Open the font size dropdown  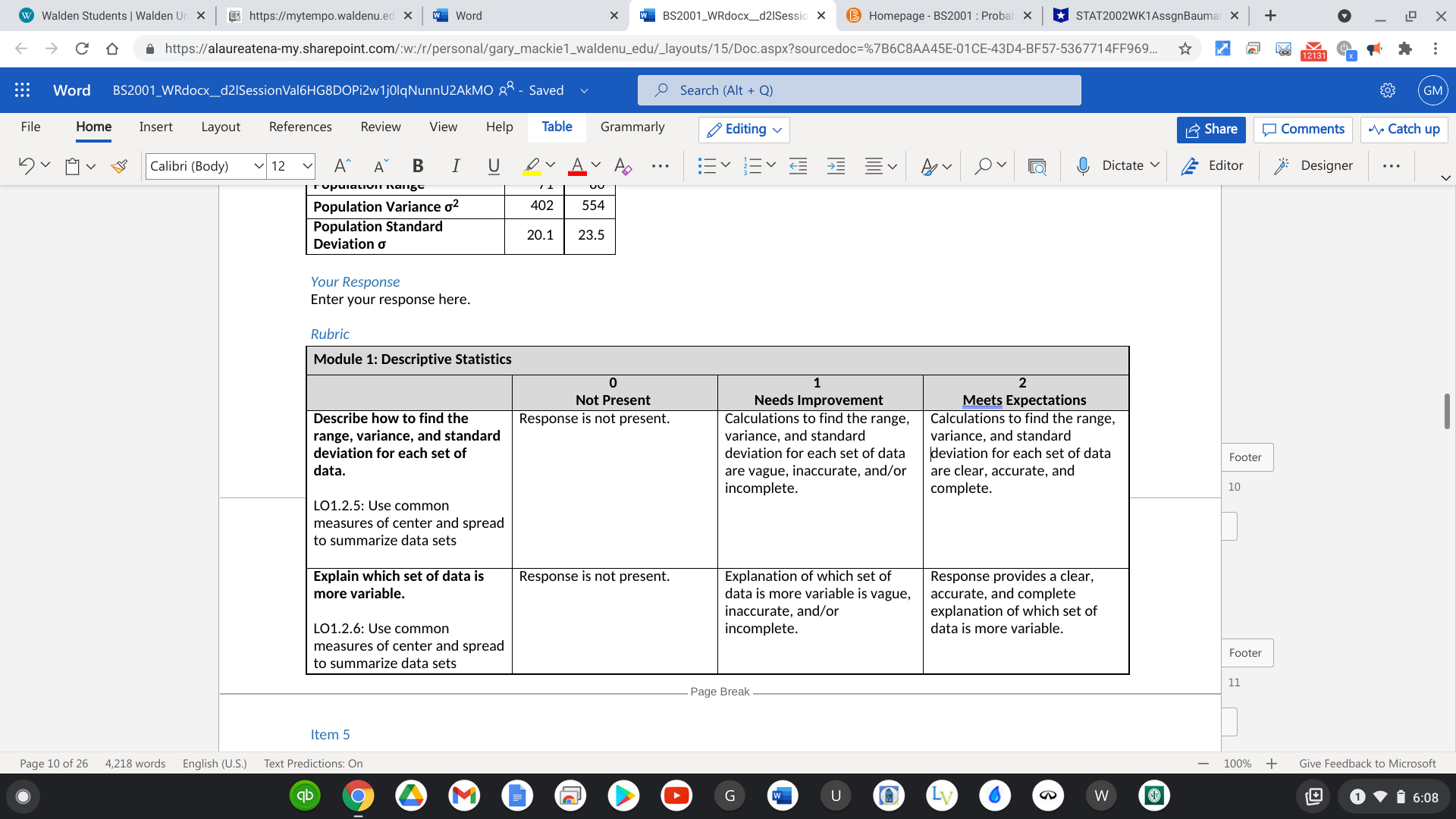(x=307, y=166)
